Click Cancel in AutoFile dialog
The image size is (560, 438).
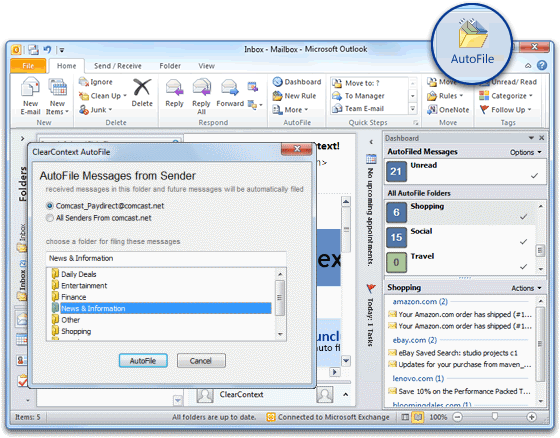pos(201,361)
